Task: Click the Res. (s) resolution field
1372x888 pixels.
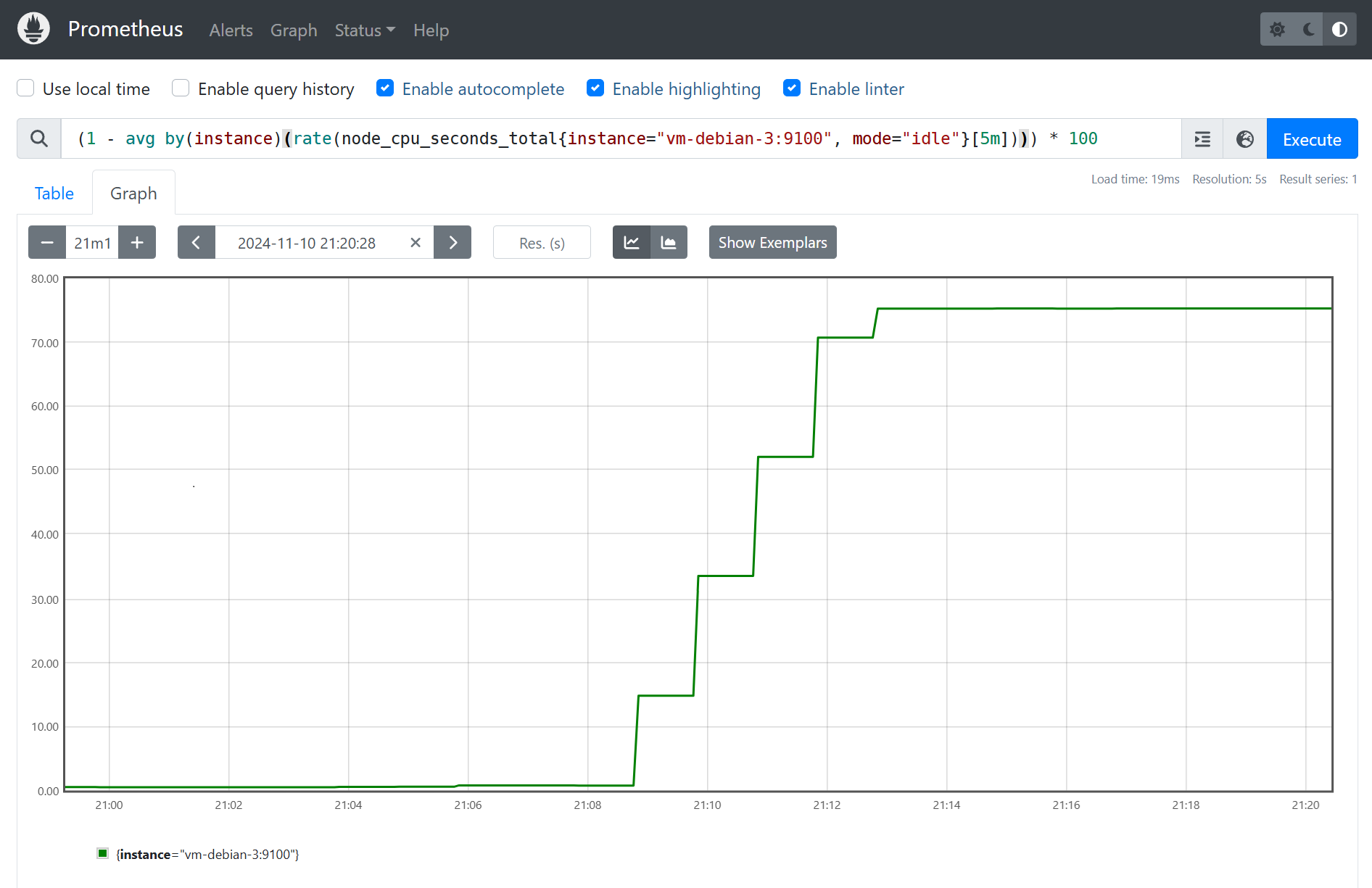Action: point(542,242)
